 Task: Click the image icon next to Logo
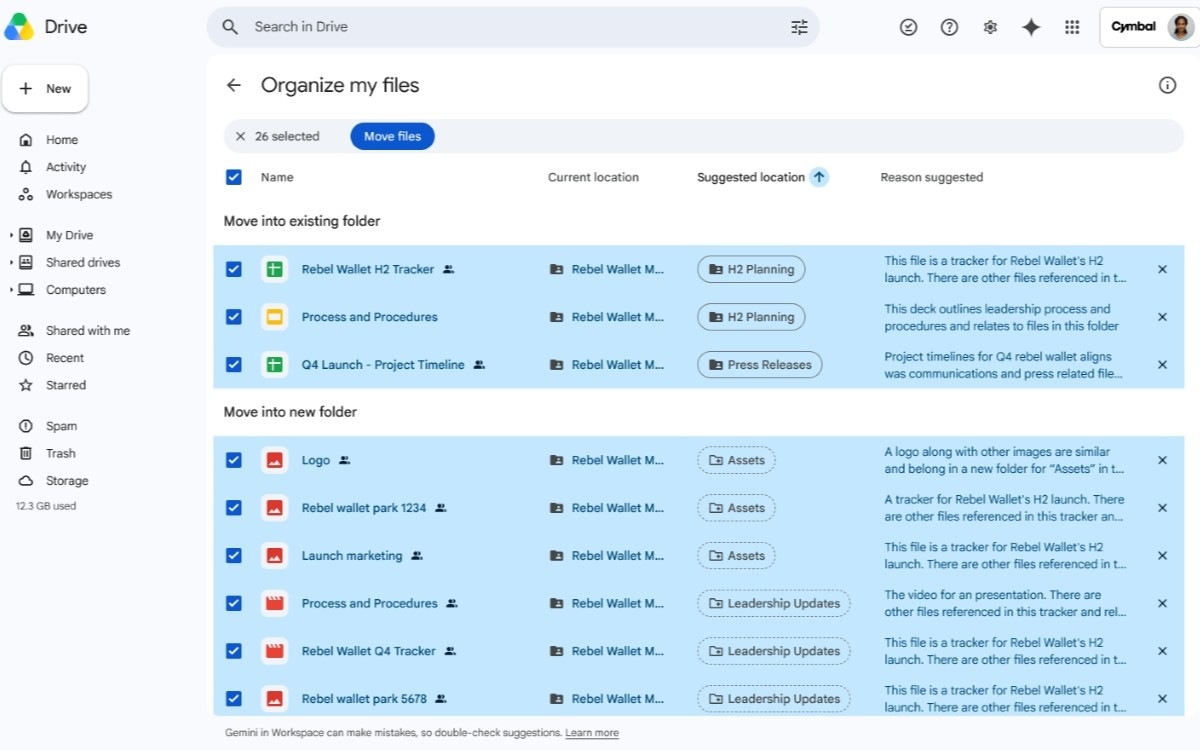coord(274,460)
